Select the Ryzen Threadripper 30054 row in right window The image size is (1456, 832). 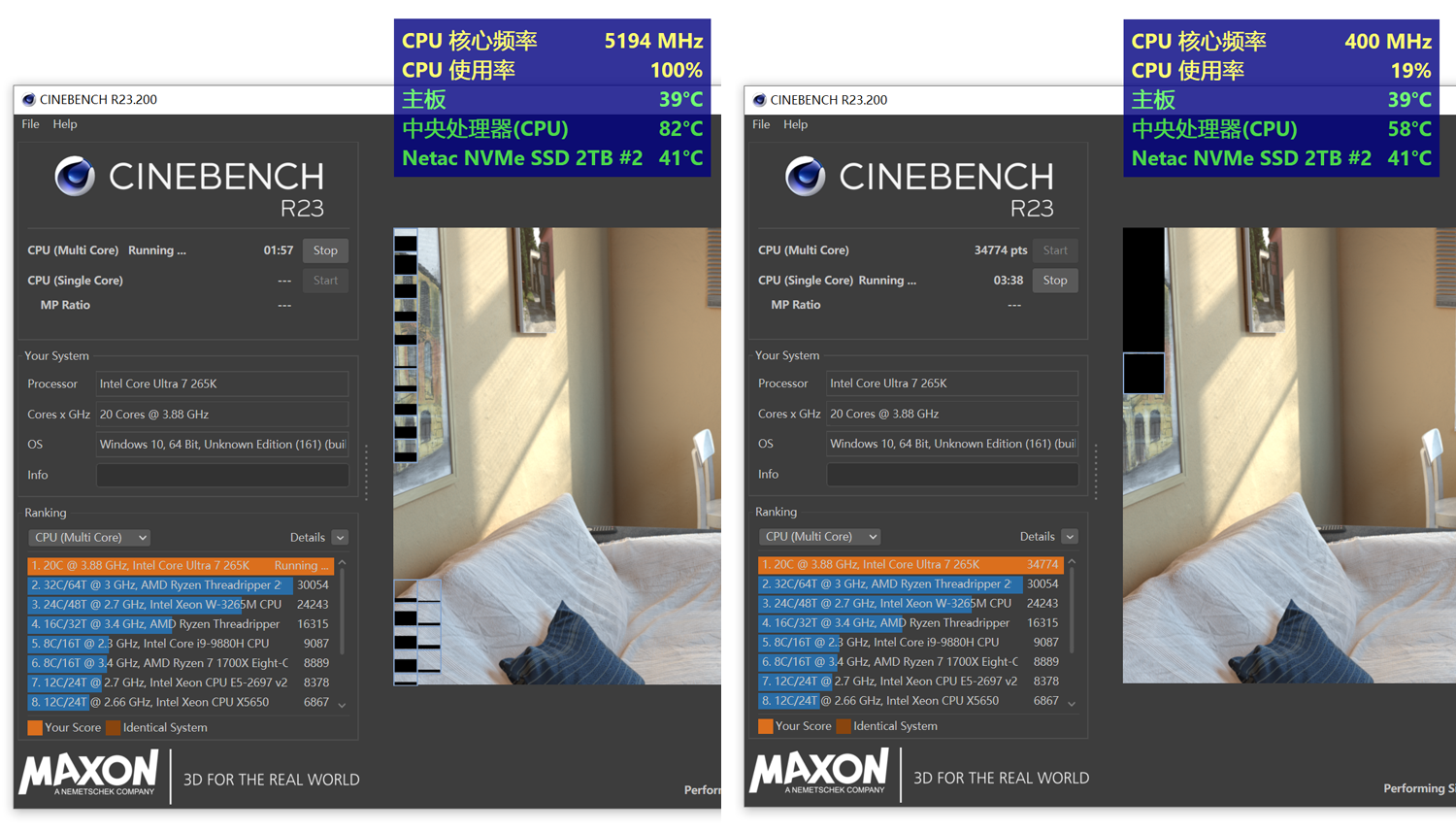pyautogui.click(x=910, y=583)
